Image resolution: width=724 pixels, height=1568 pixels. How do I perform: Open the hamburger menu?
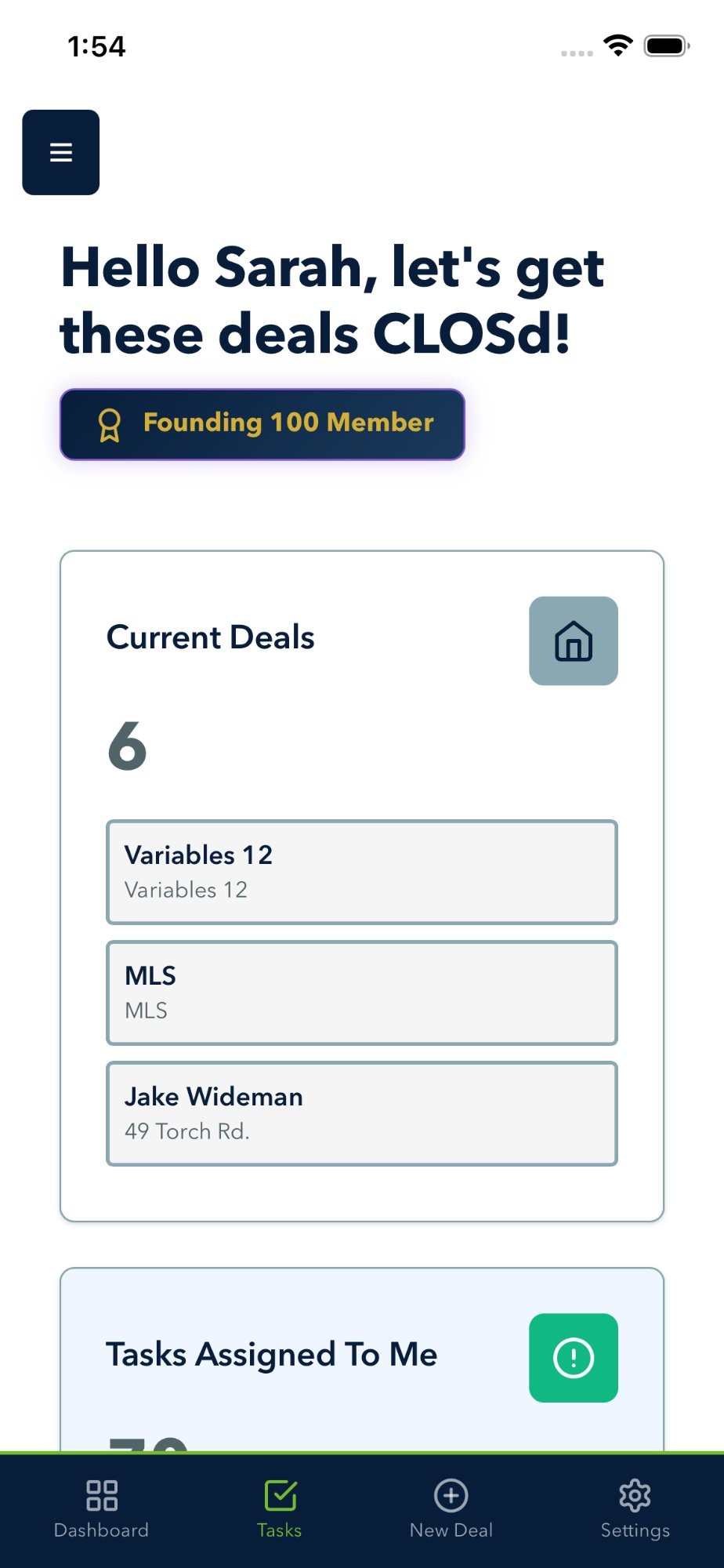coord(61,152)
